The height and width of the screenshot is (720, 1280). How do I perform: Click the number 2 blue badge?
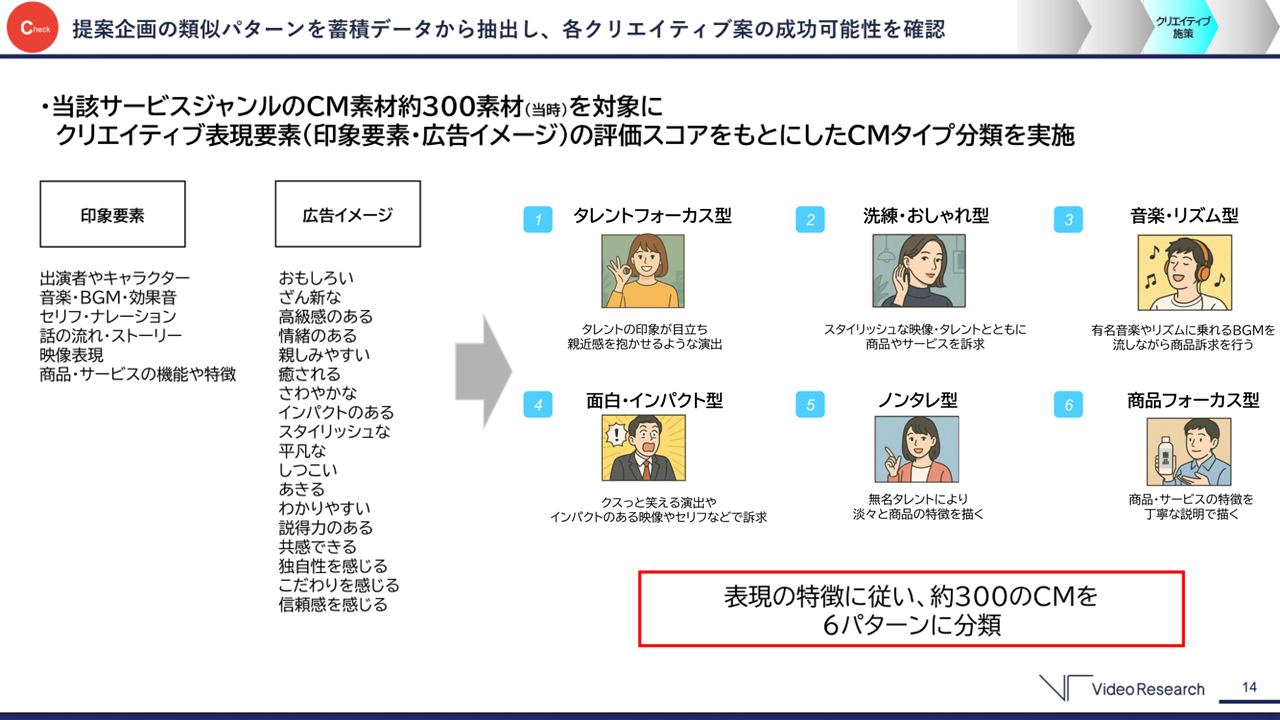pyautogui.click(x=810, y=220)
